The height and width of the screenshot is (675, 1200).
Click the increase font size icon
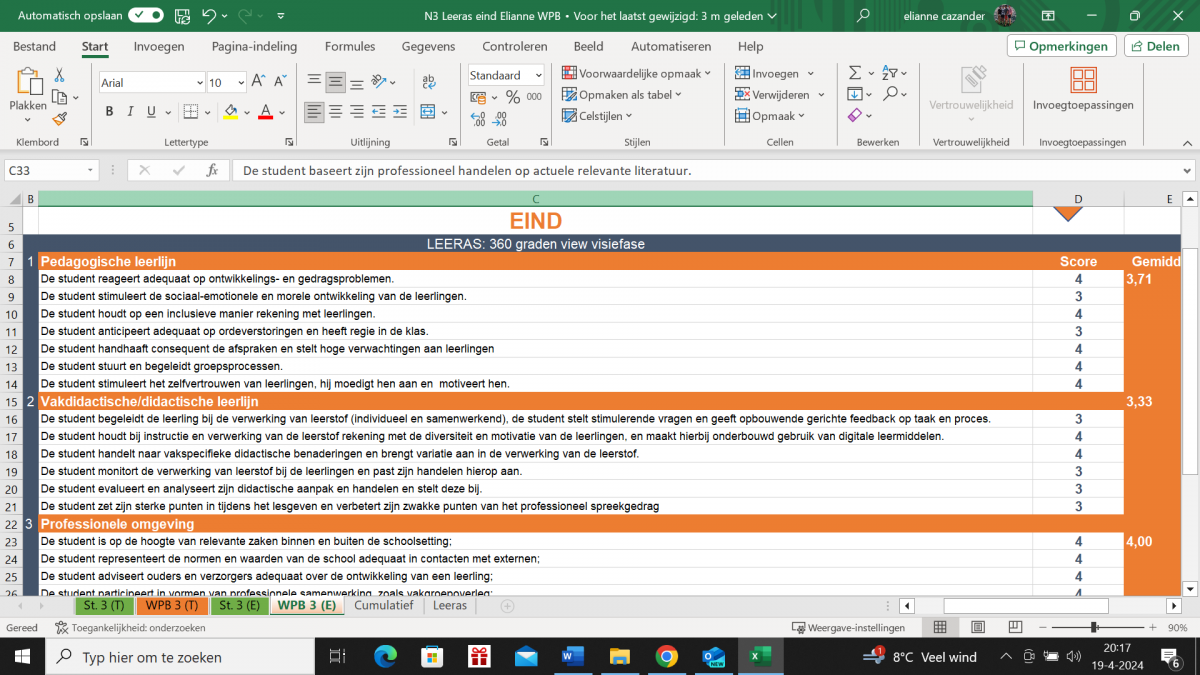pyautogui.click(x=258, y=82)
